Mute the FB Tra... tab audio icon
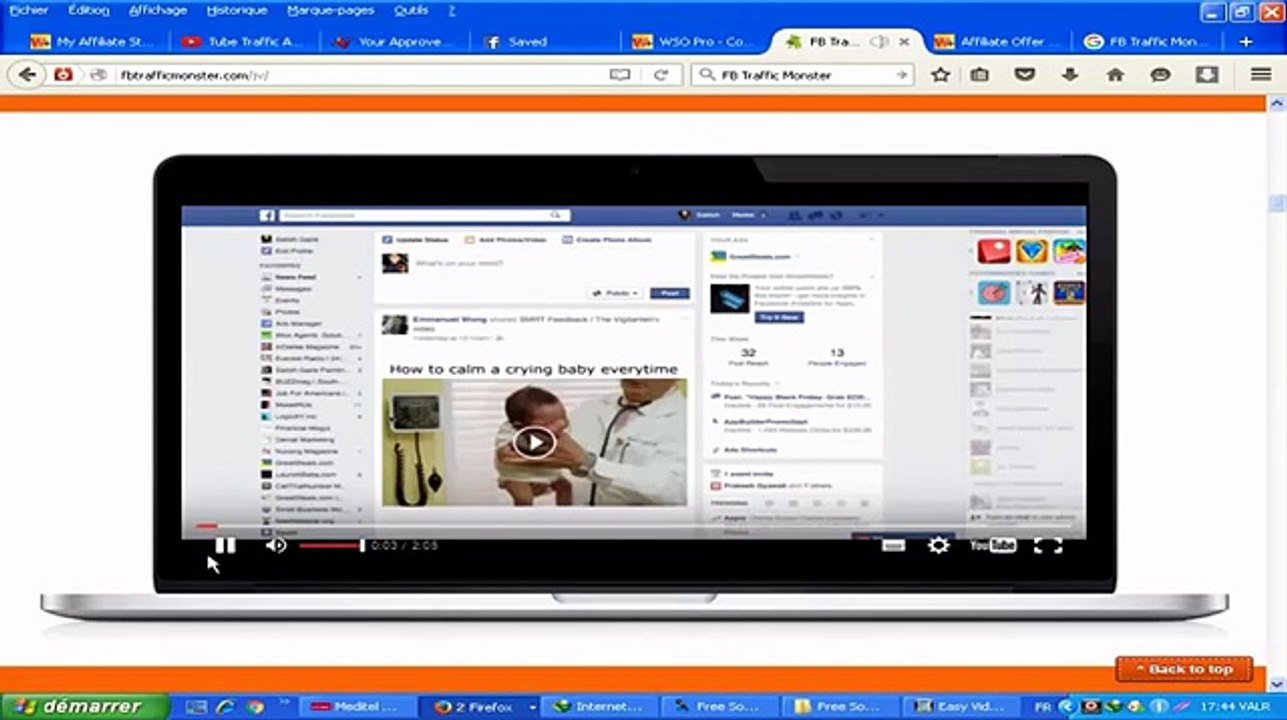 pyautogui.click(x=878, y=42)
